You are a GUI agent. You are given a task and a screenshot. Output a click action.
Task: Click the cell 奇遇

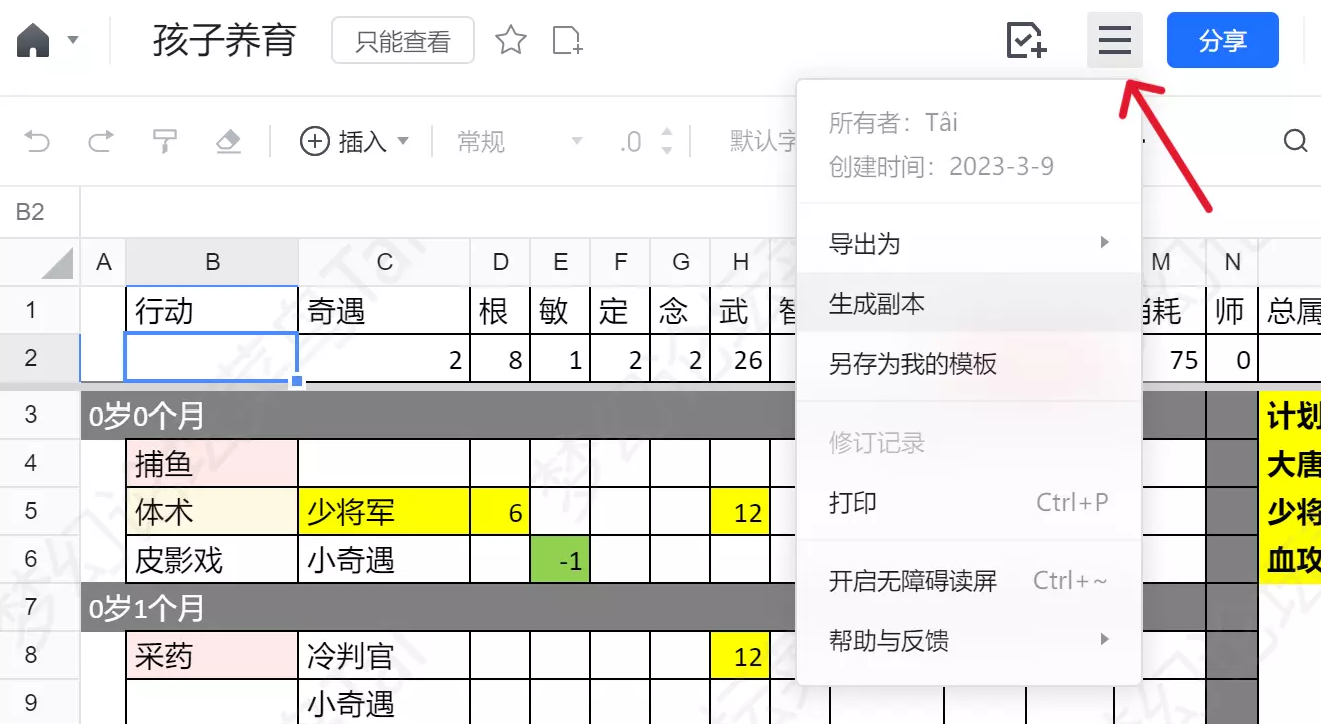(x=384, y=310)
